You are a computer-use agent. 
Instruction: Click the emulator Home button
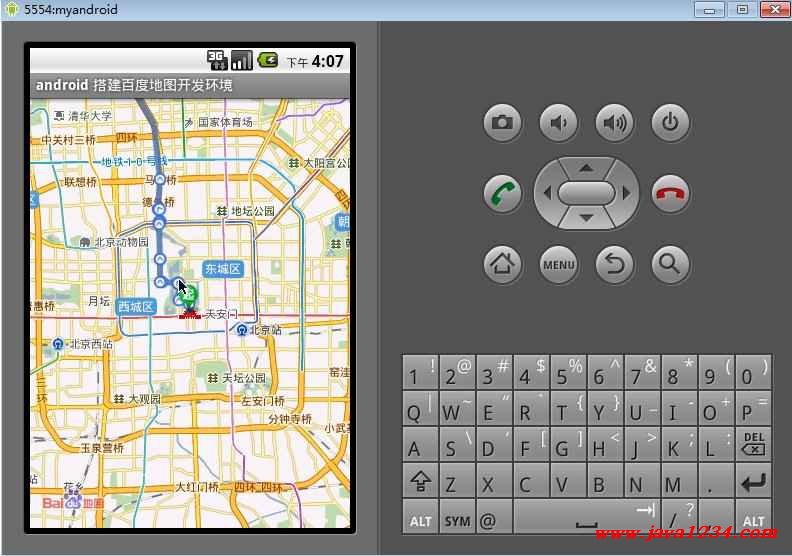[502, 264]
